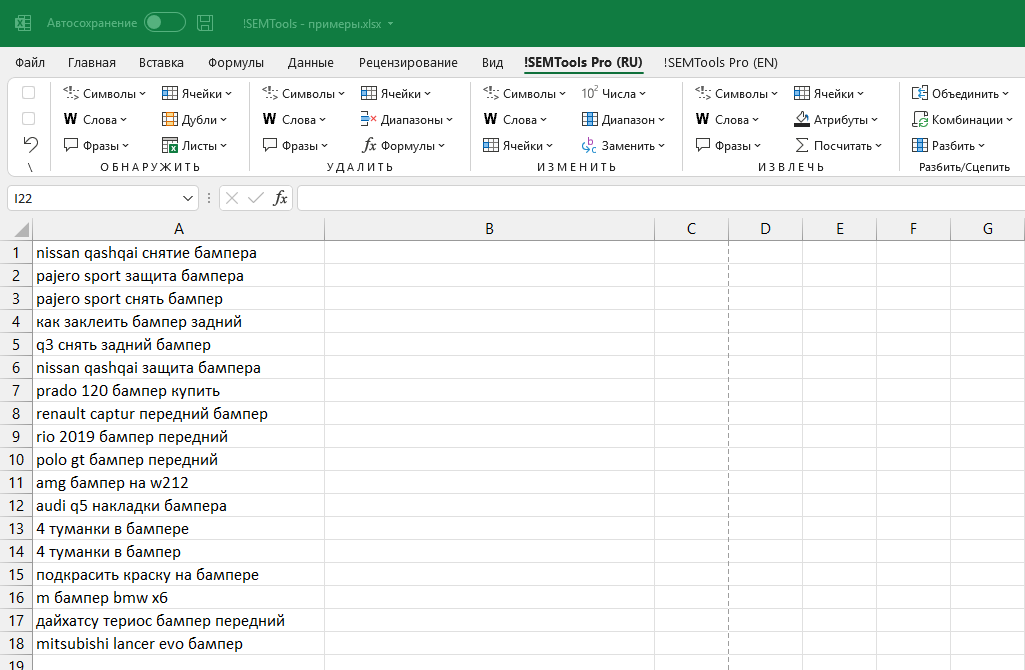Switch to the Главная tab
1025x670 pixels.
92,63
